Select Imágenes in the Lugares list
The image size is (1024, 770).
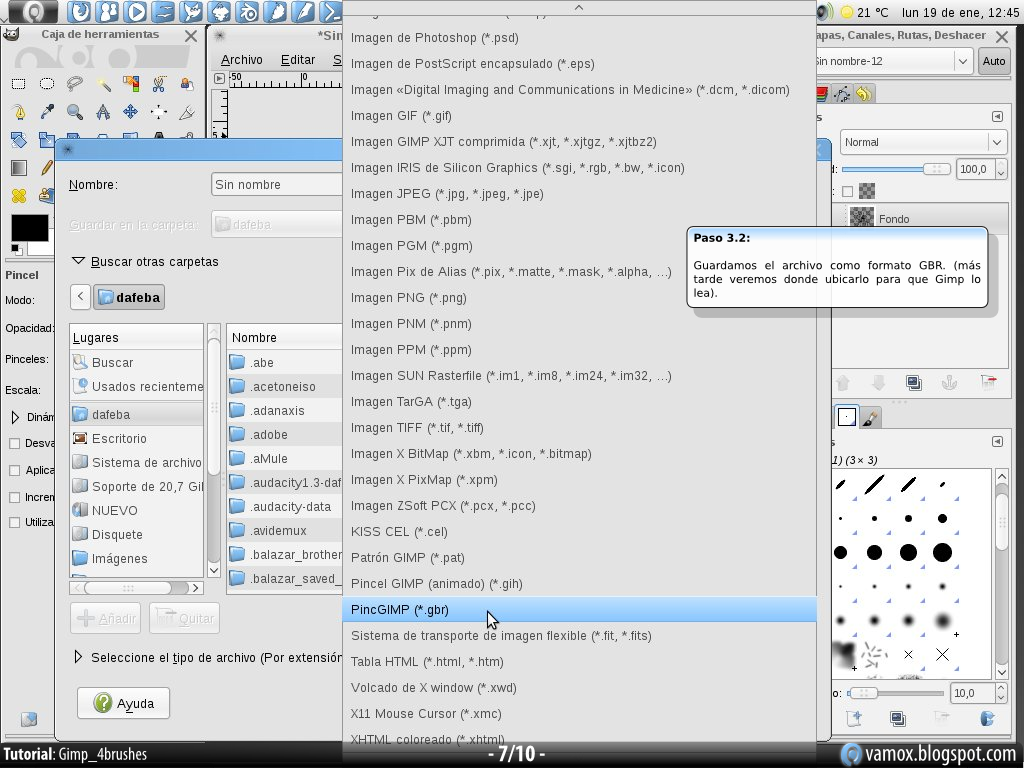(x=136, y=558)
